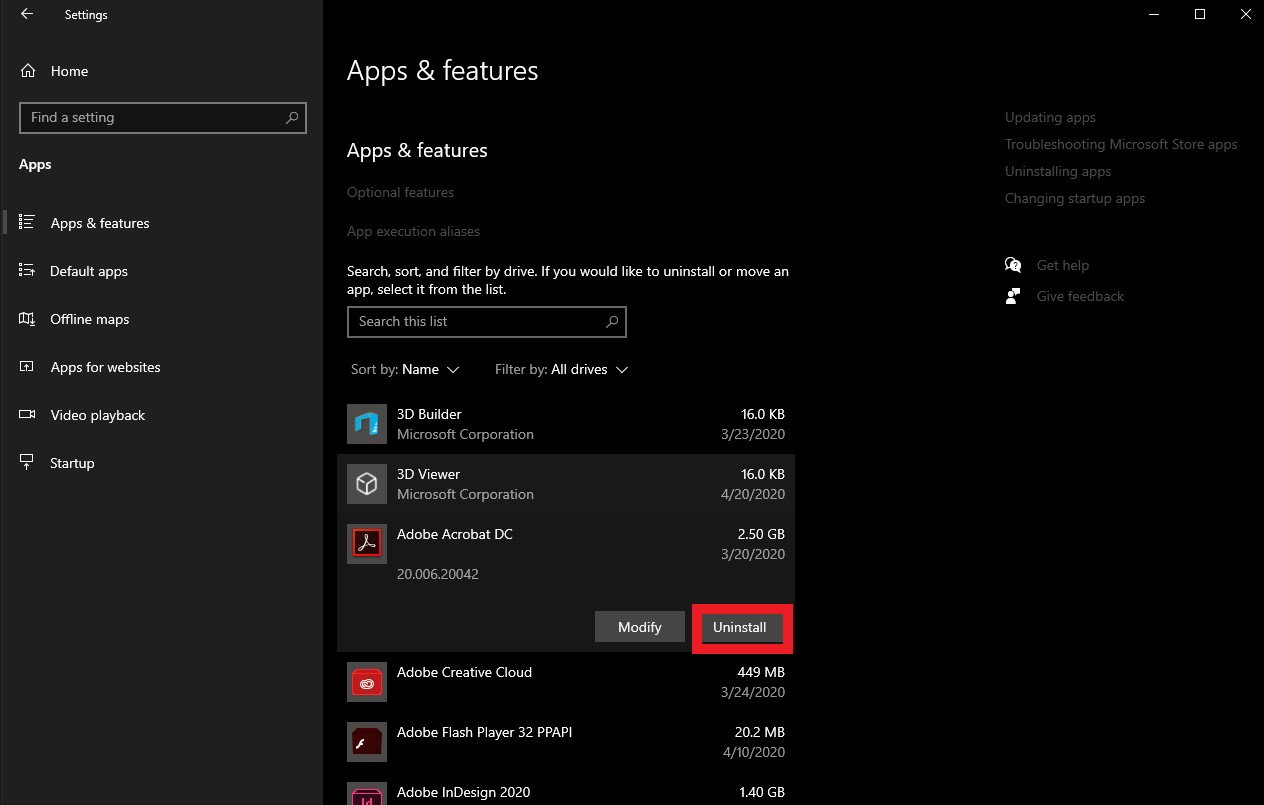Open App execution aliases link
Viewport: 1264px width, 805px height.
pyautogui.click(x=413, y=231)
